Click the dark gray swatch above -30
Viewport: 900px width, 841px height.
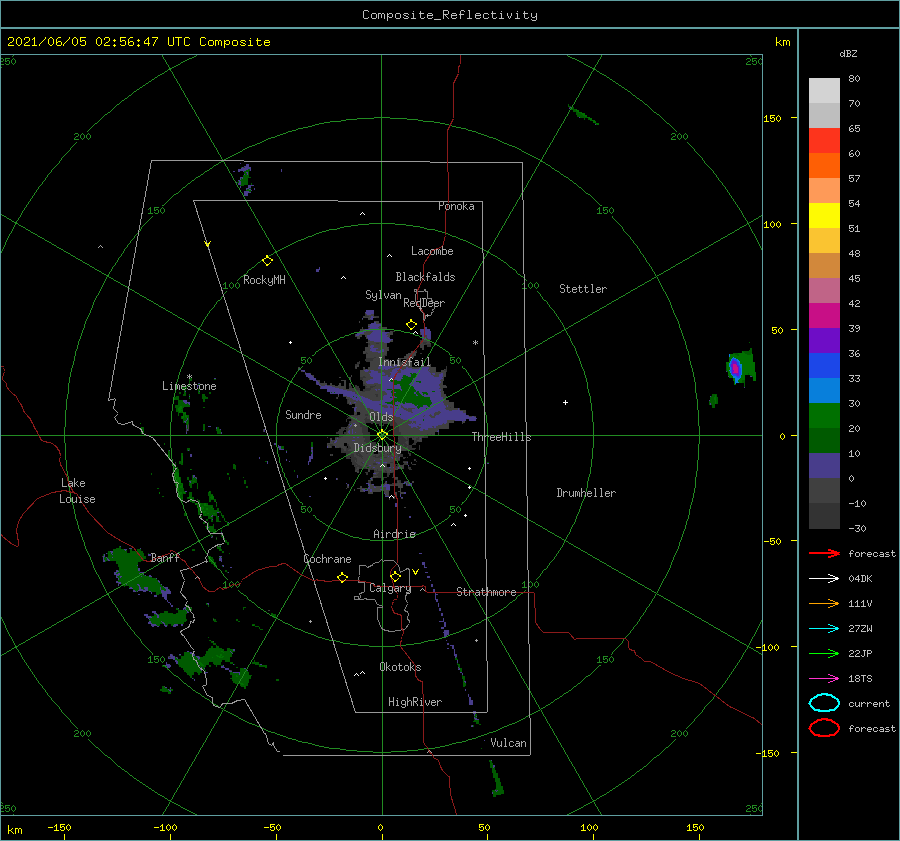click(824, 515)
